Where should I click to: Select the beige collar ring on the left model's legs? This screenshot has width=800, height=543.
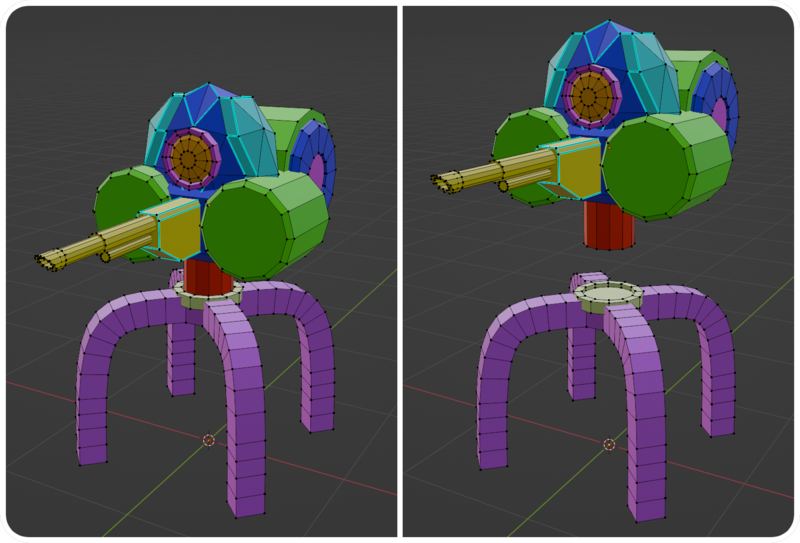click(209, 293)
